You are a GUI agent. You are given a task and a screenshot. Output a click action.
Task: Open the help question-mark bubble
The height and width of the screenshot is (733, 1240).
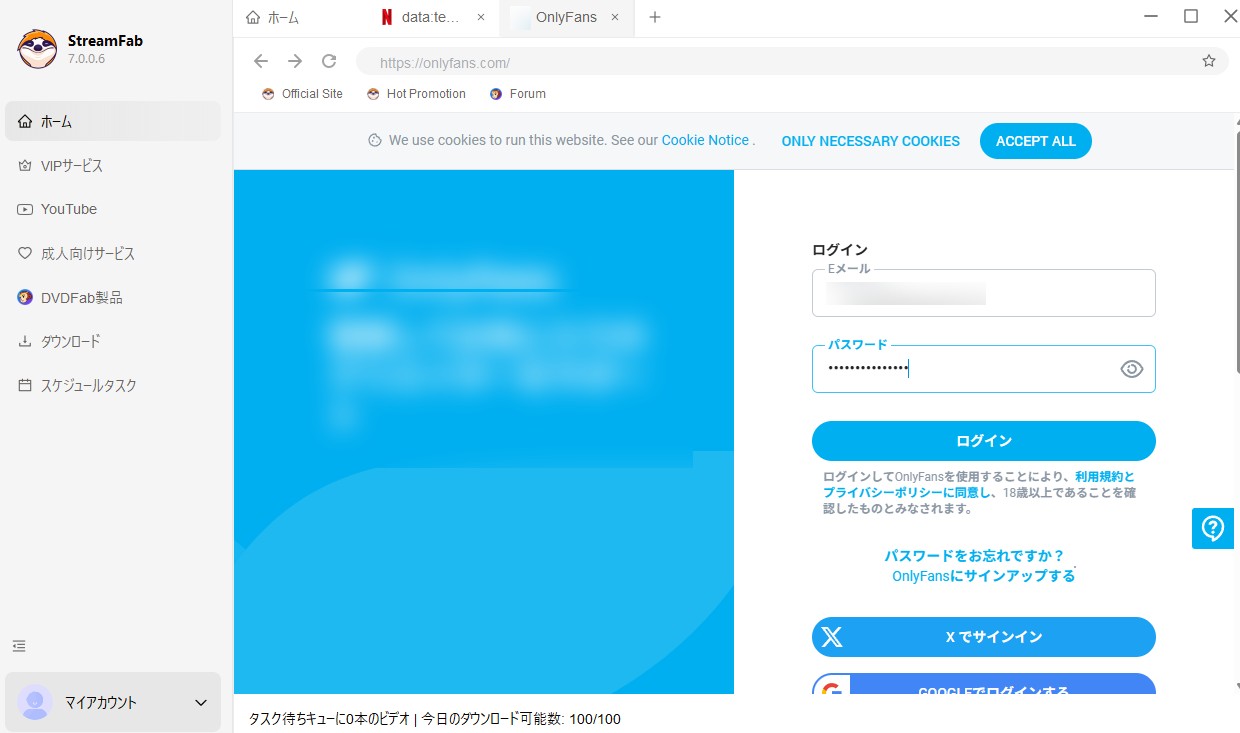click(1212, 528)
